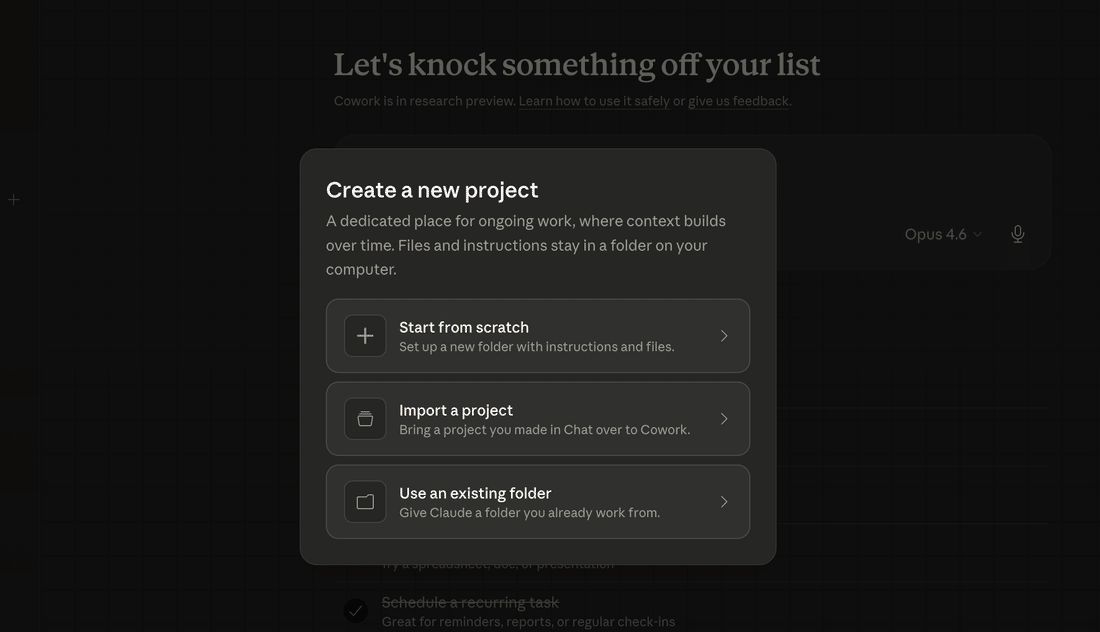
Task: Select the Start from scratch option title
Action: [464, 327]
